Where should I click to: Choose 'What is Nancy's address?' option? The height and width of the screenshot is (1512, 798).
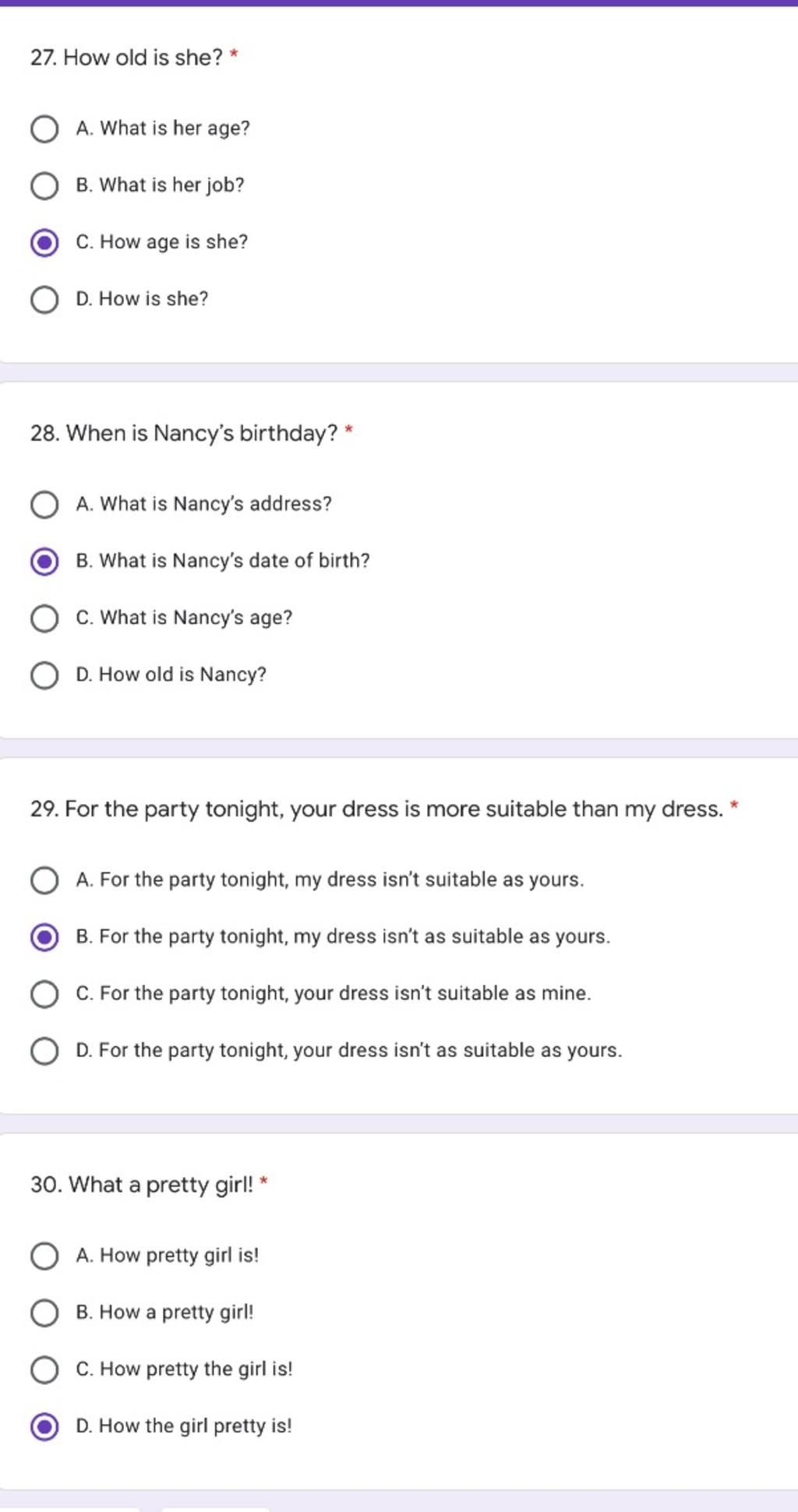click(x=44, y=504)
